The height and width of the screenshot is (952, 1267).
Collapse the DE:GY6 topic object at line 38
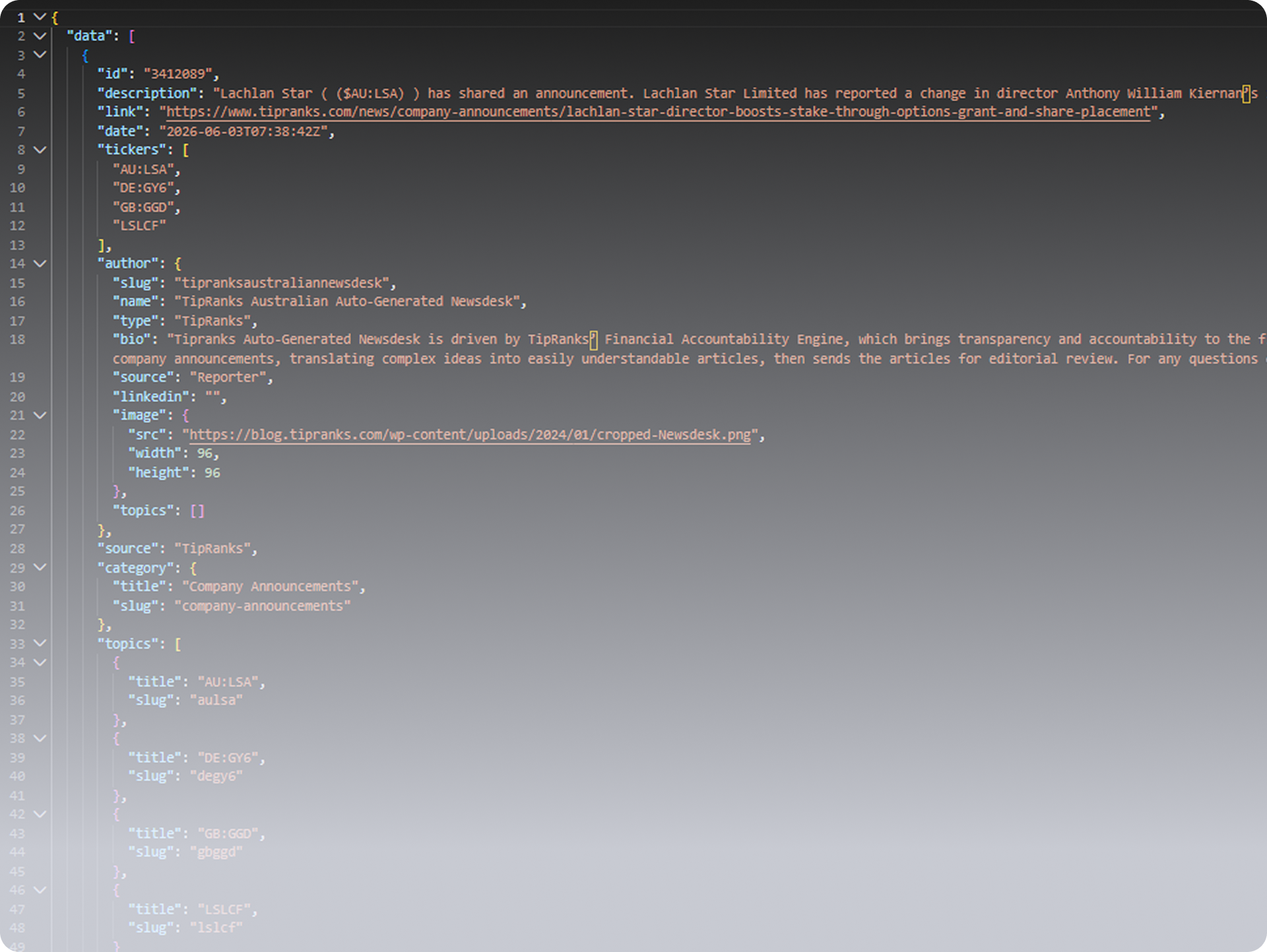coord(40,738)
